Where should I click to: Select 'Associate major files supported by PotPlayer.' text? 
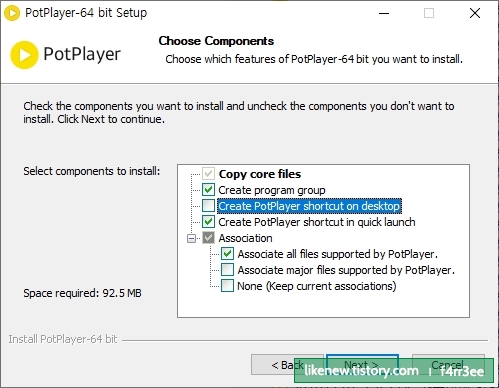coord(346,270)
